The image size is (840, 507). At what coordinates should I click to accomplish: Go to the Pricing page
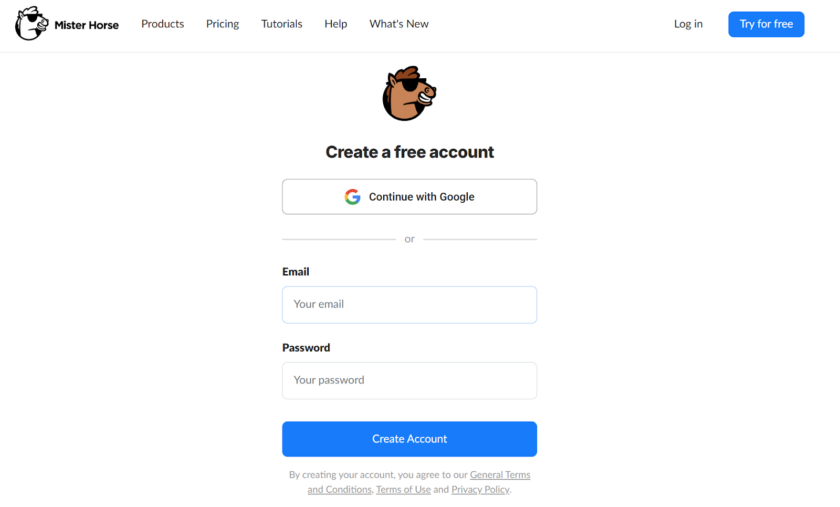222,24
